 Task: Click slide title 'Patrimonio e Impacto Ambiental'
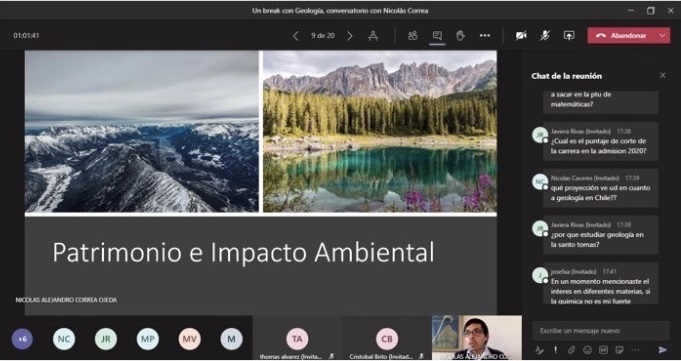[x=243, y=252]
